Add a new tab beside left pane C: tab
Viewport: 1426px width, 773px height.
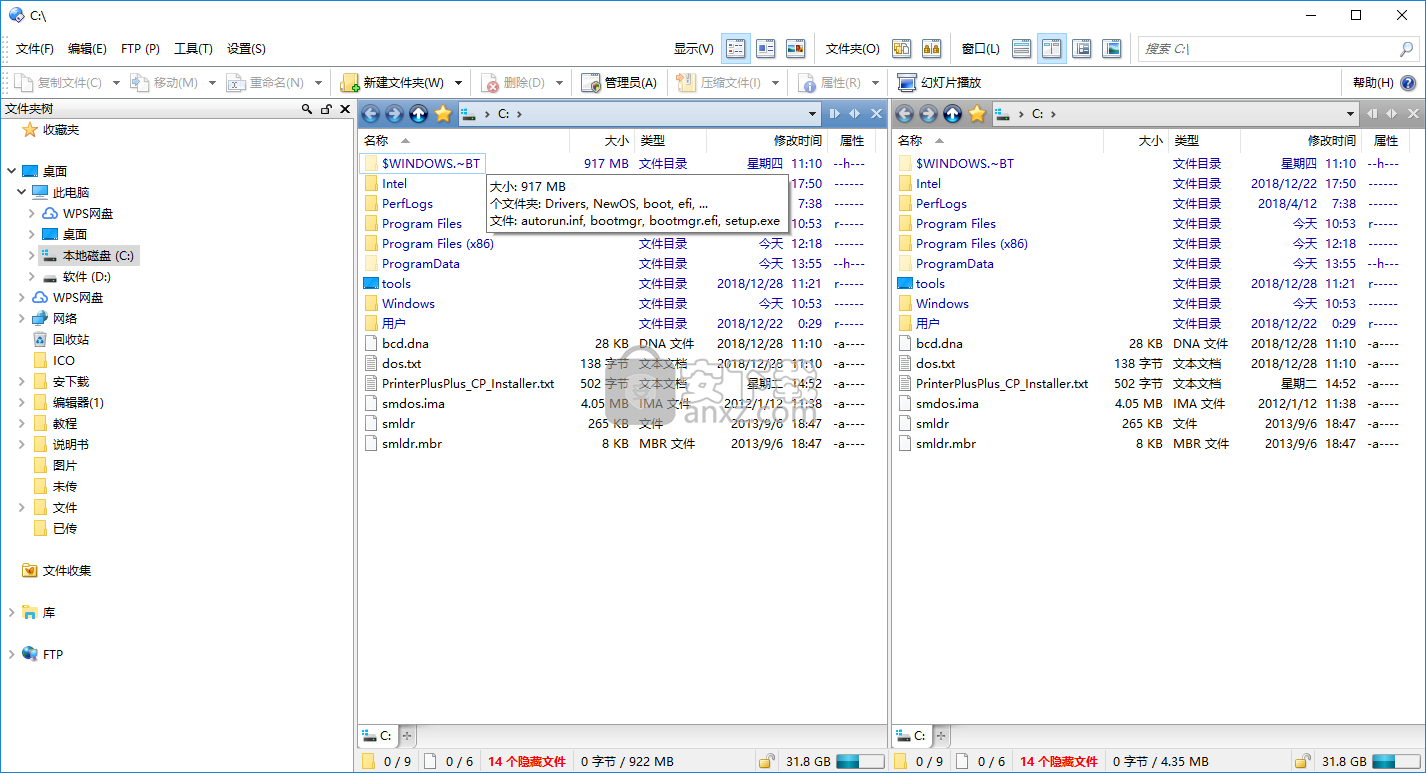tap(408, 736)
